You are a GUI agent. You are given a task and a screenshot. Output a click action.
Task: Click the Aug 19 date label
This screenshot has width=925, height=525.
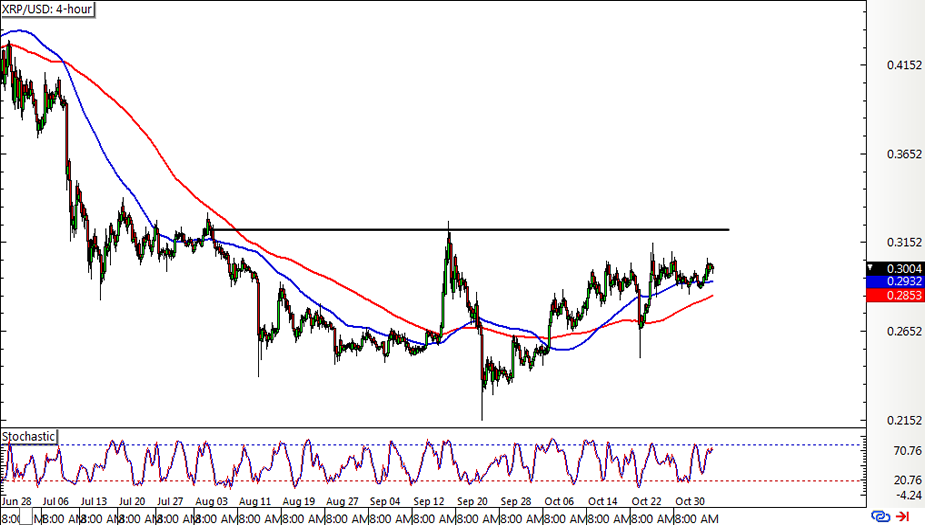pos(299,501)
